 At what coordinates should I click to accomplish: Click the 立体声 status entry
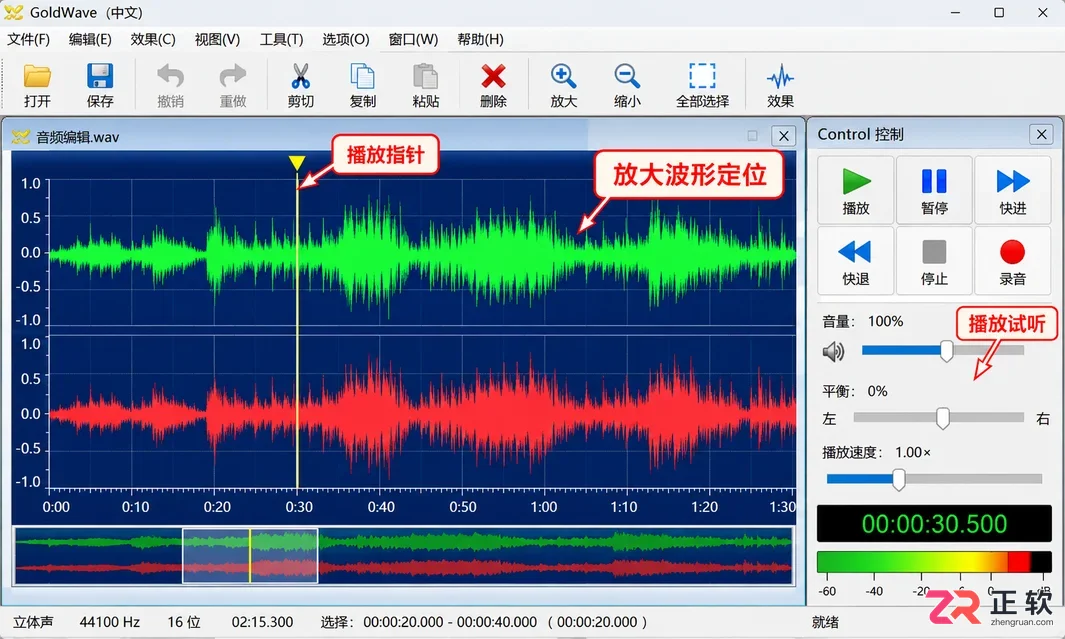33,622
